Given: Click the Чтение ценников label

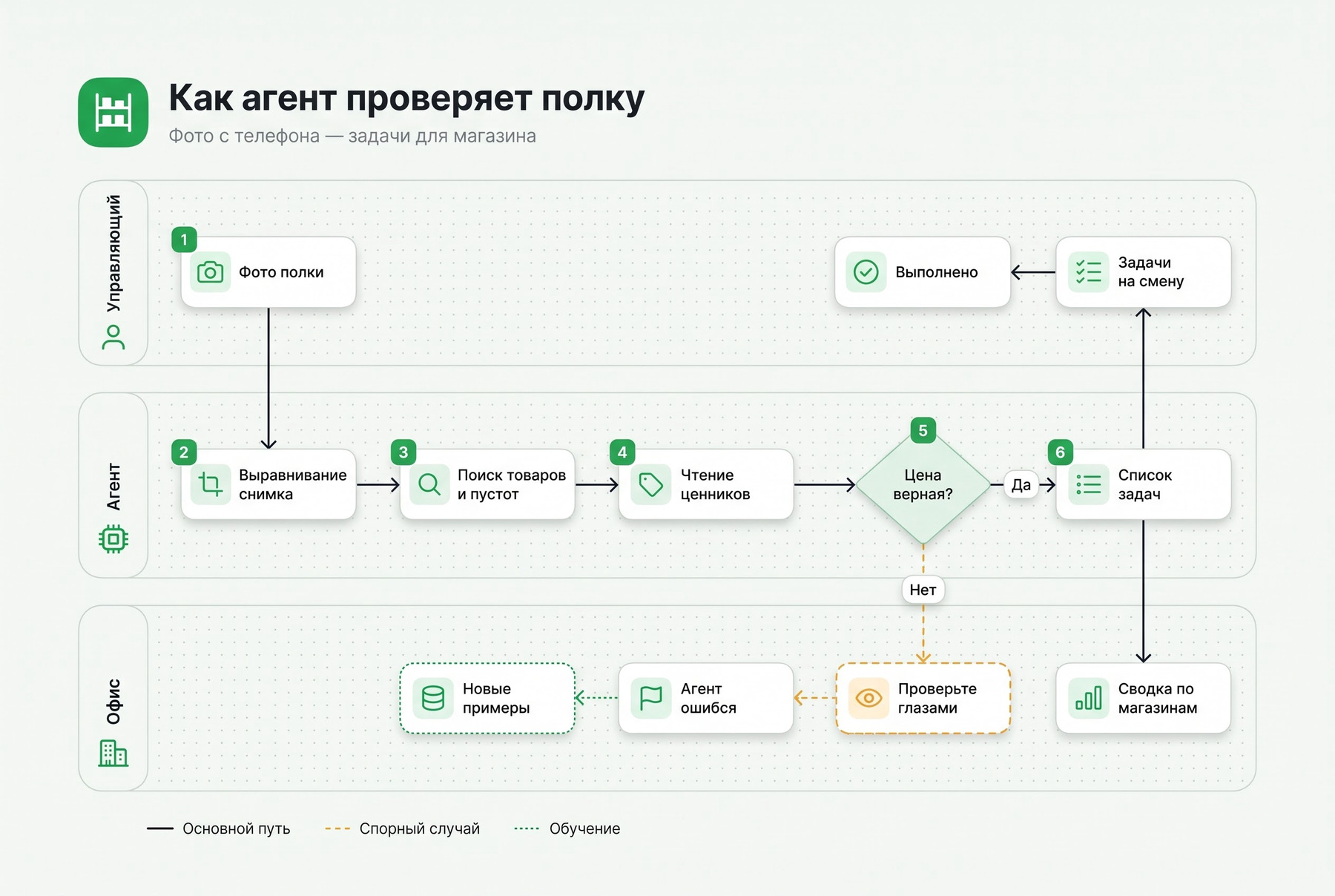Looking at the screenshot, I should (x=716, y=484).
